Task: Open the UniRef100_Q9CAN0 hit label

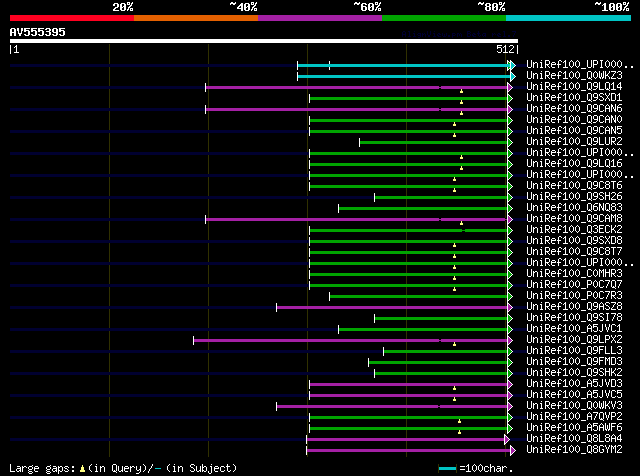Action: click(574, 120)
